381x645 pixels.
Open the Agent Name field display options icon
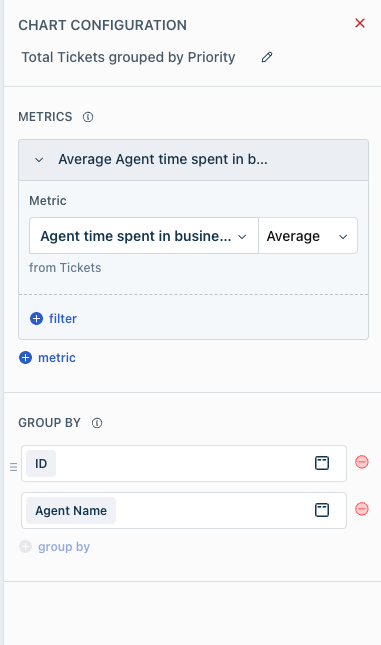(322, 510)
